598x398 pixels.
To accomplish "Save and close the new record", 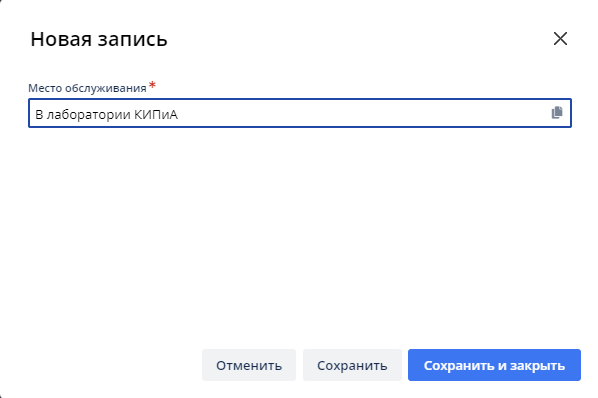I will coord(494,365).
